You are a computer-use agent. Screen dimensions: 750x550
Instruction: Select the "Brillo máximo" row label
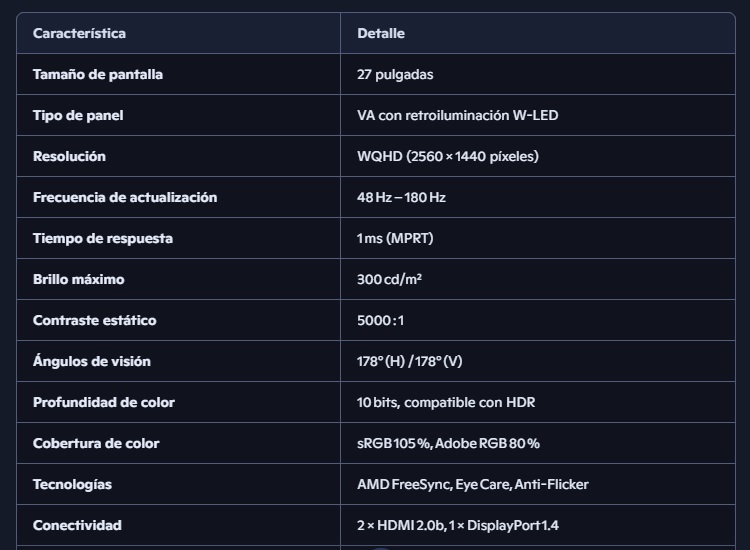[x=79, y=279]
